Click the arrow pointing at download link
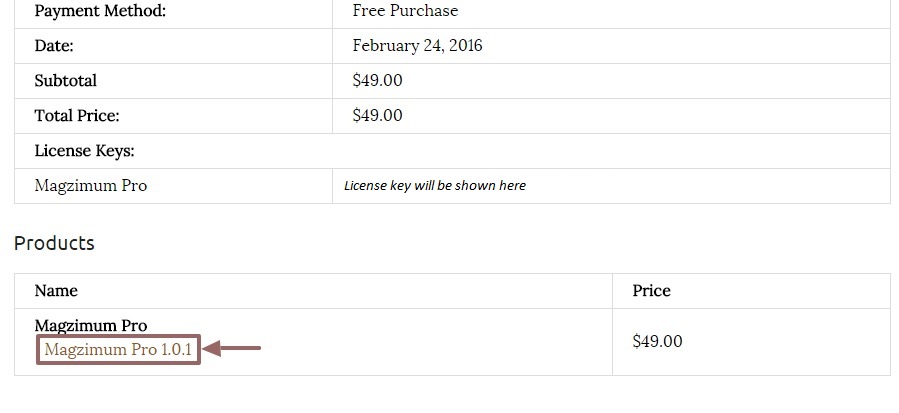Screen dimensions: 899x413 click(232, 348)
